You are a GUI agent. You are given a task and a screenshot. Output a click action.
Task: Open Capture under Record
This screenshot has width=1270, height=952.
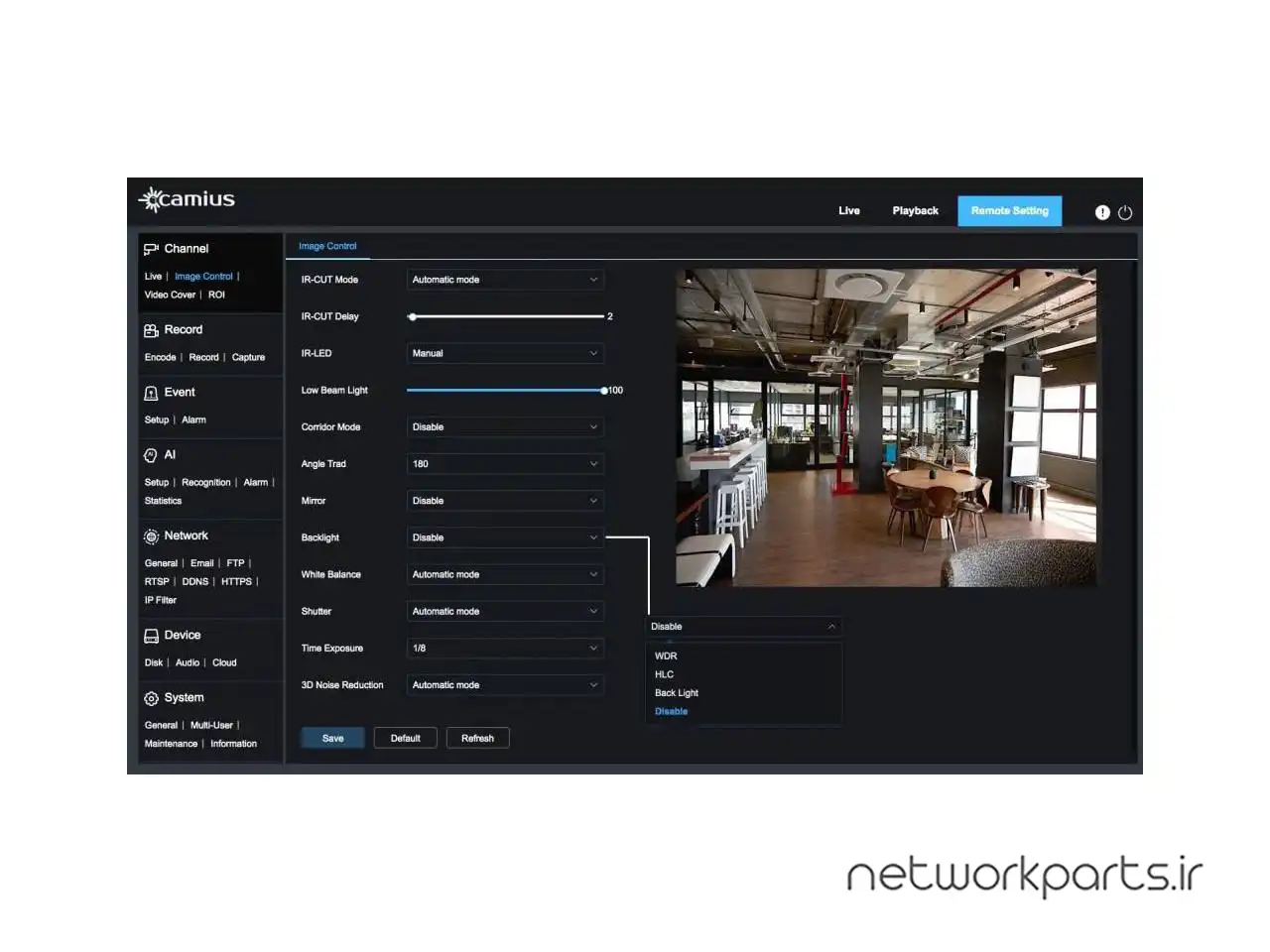248,358
